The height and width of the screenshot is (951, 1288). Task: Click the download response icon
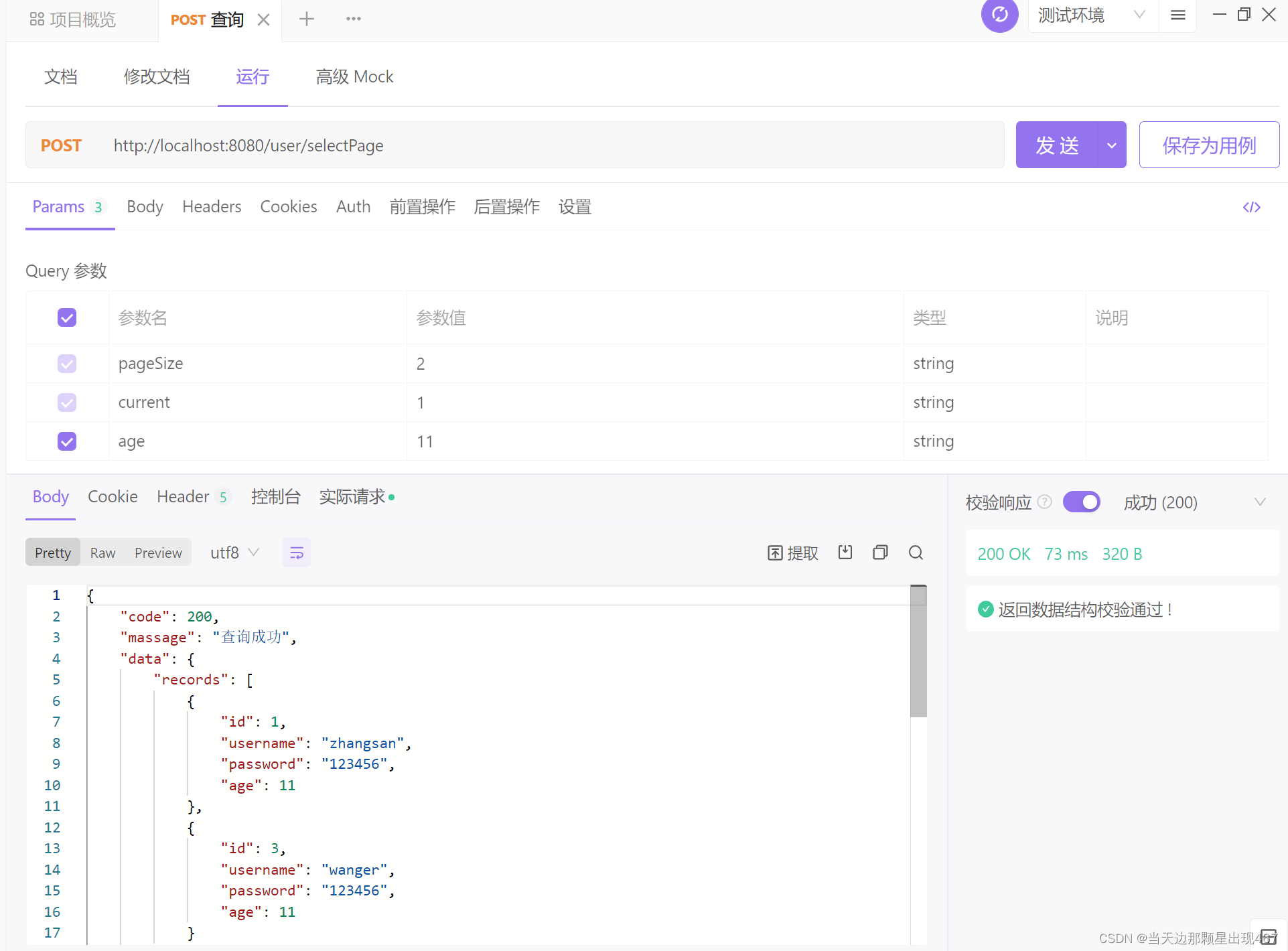845,553
